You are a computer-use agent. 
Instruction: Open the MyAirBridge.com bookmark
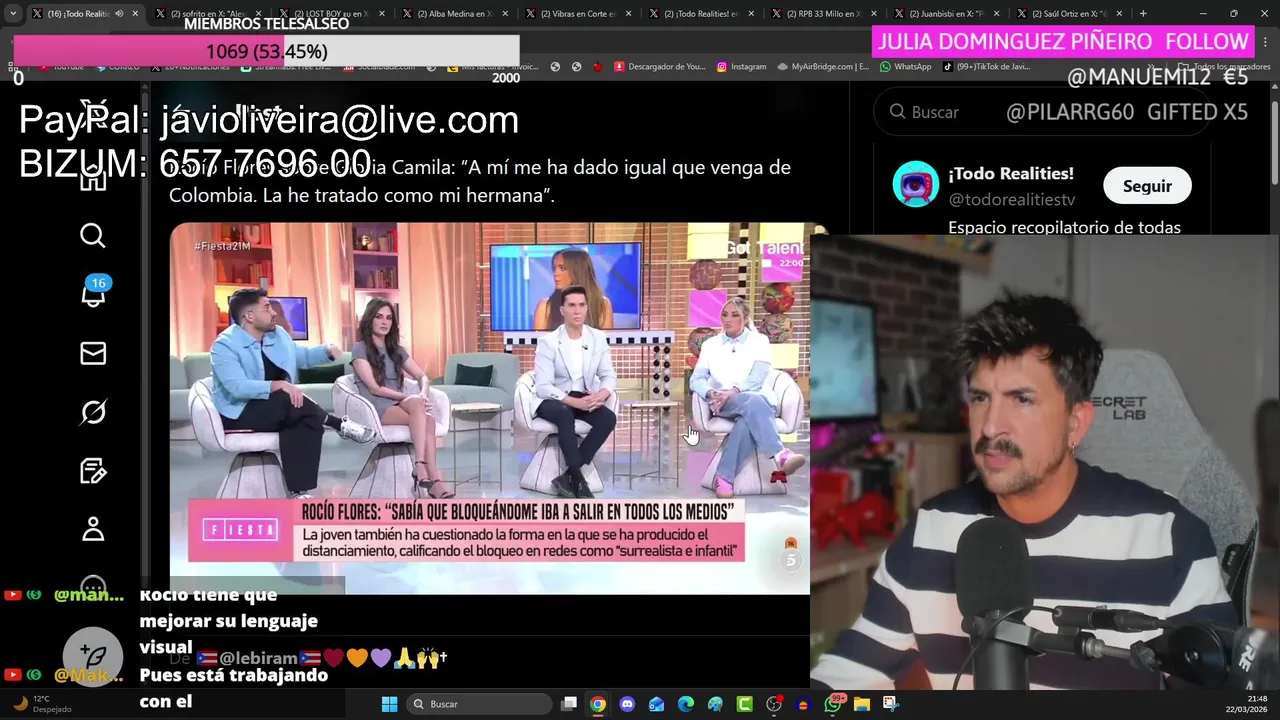pyautogui.click(x=823, y=67)
